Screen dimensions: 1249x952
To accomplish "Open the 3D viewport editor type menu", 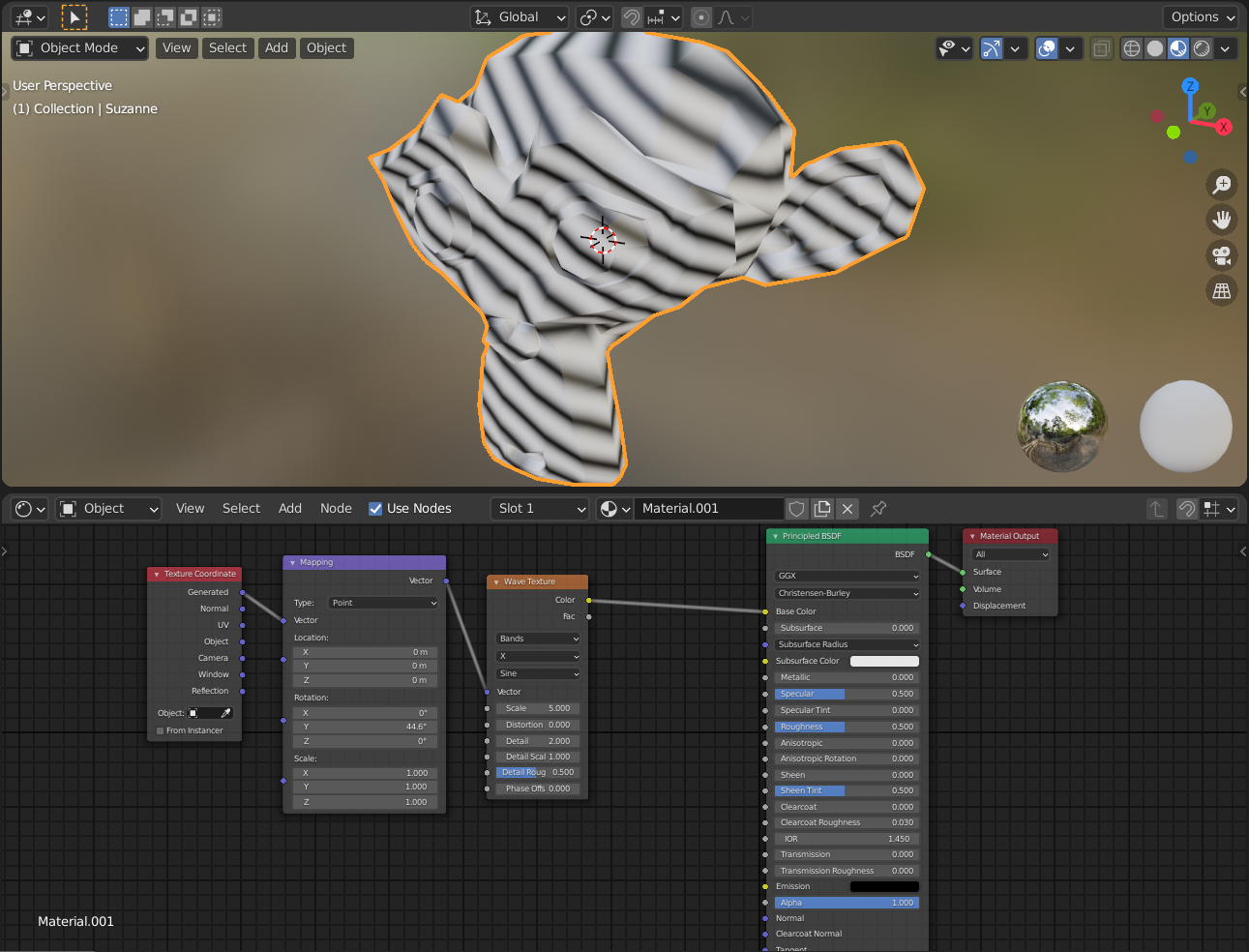I will click(x=30, y=17).
